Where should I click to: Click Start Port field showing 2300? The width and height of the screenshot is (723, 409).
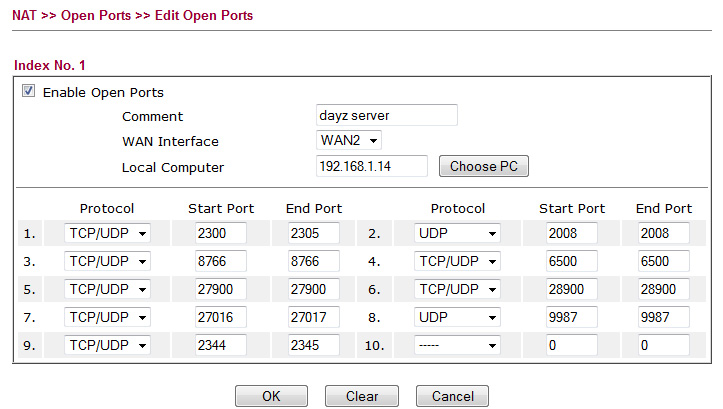[x=220, y=233]
